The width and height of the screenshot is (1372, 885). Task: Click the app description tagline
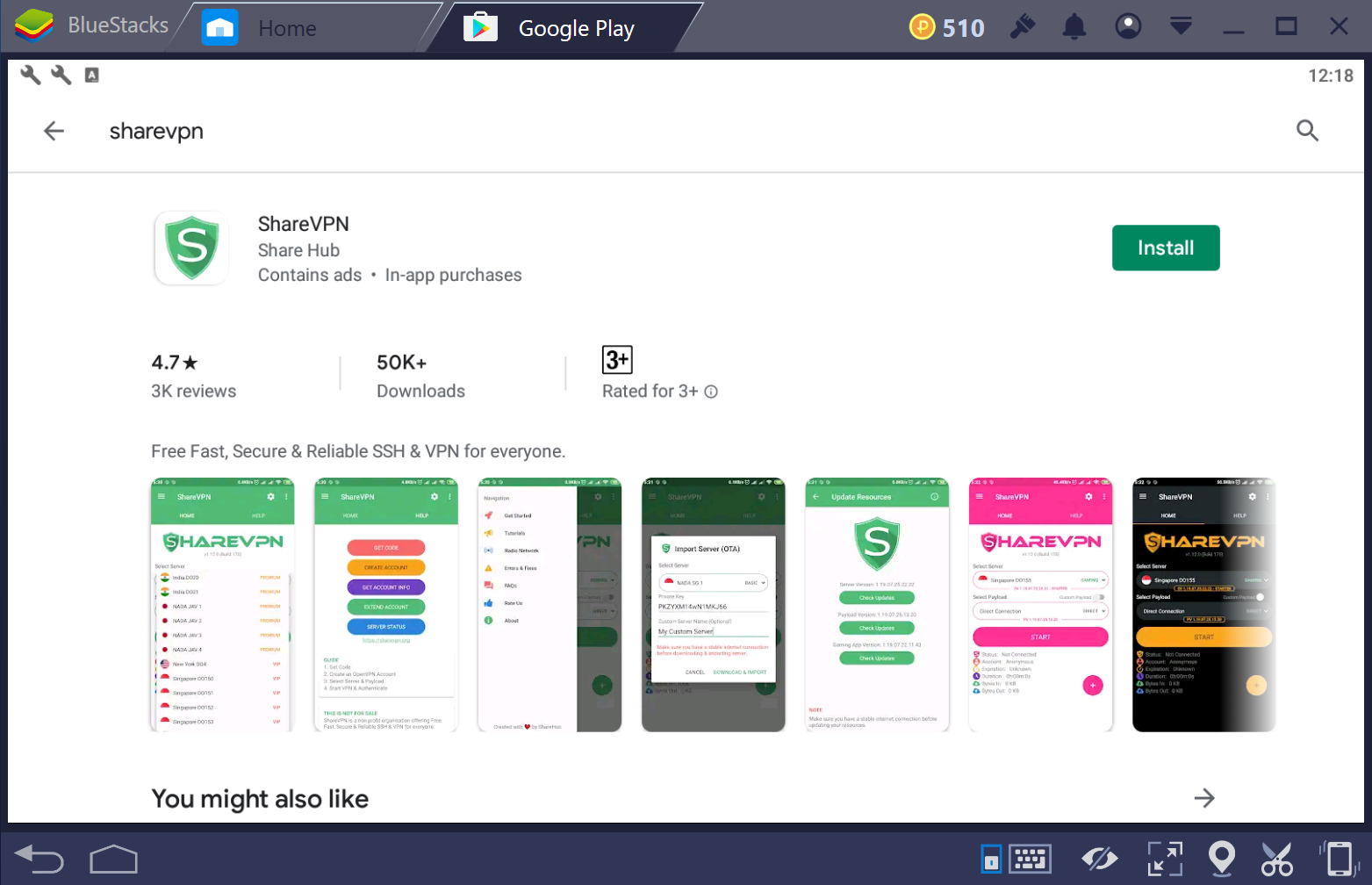point(358,451)
